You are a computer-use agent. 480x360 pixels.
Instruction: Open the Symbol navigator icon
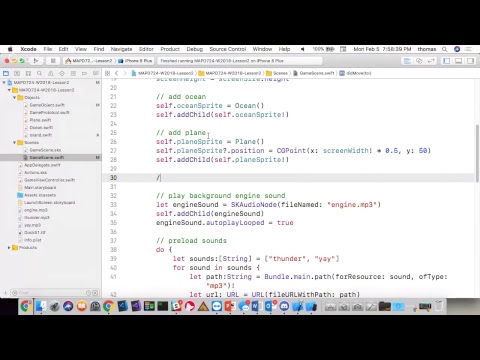(28, 73)
